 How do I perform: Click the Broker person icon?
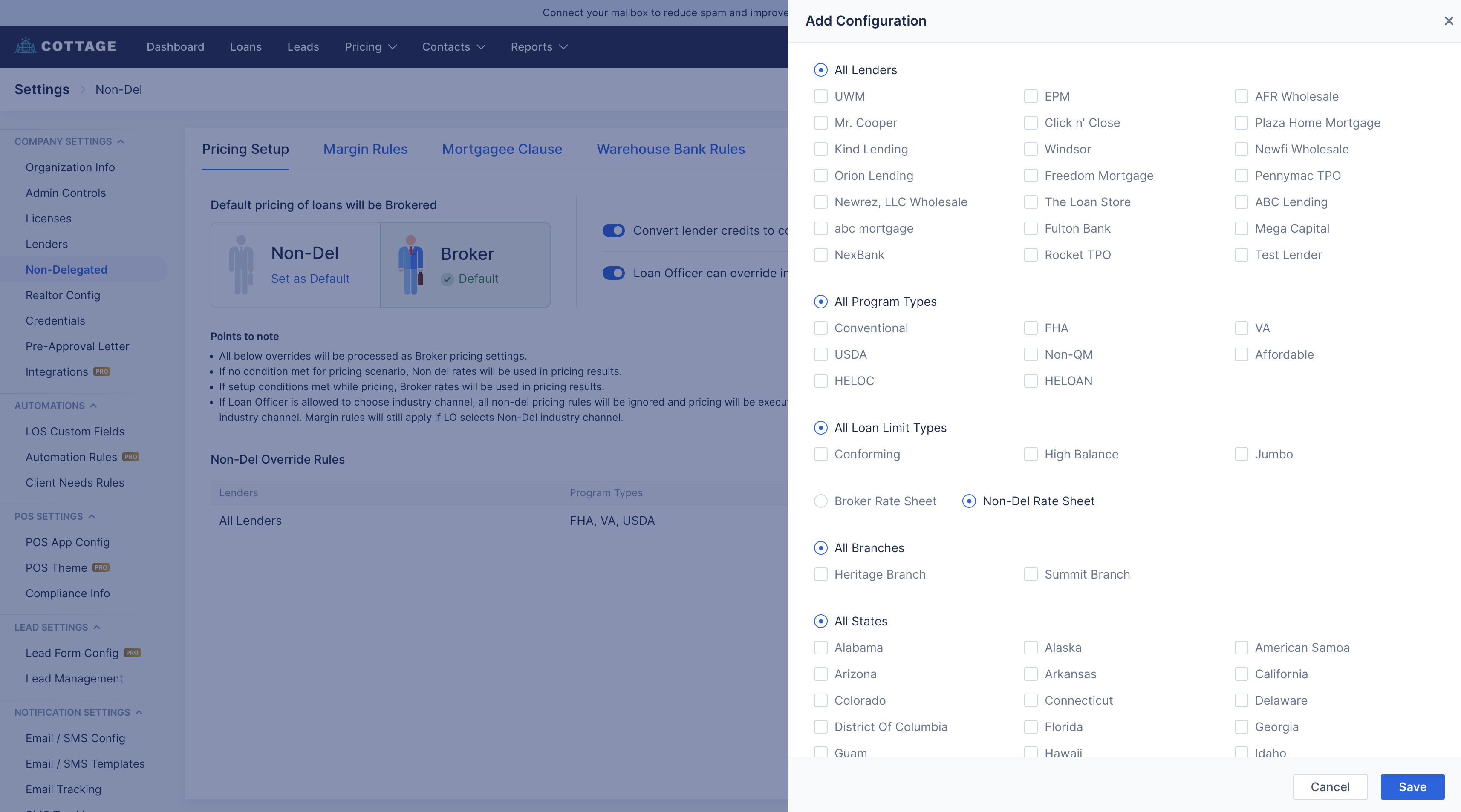coord(410,265)
